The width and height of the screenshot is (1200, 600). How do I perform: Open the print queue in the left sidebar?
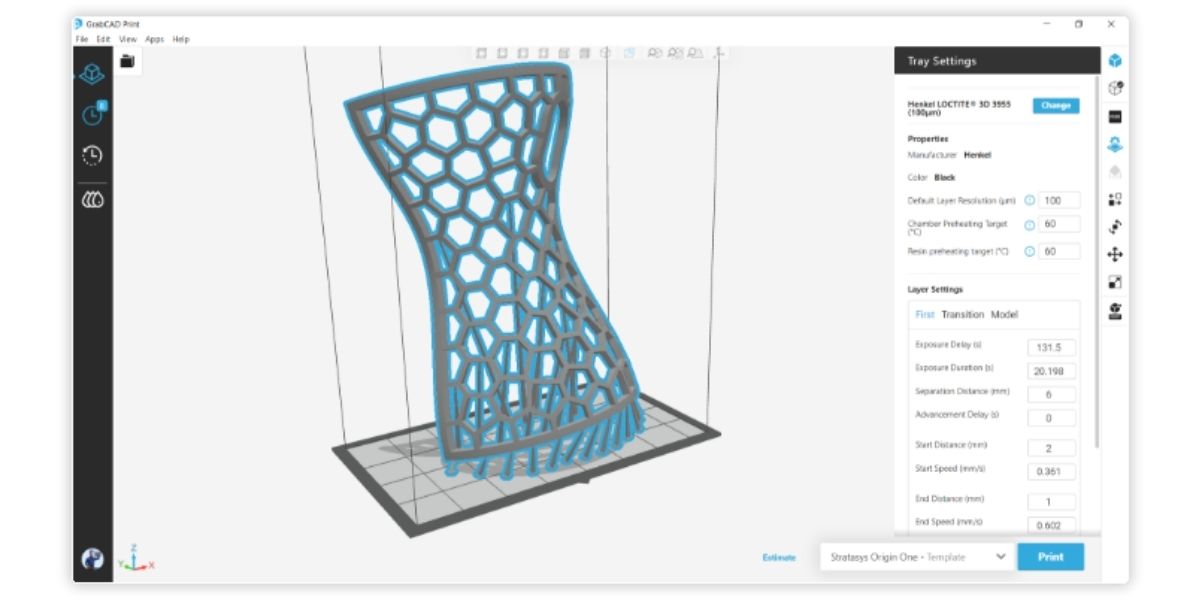pyautogui.click(x=94, y=113)
